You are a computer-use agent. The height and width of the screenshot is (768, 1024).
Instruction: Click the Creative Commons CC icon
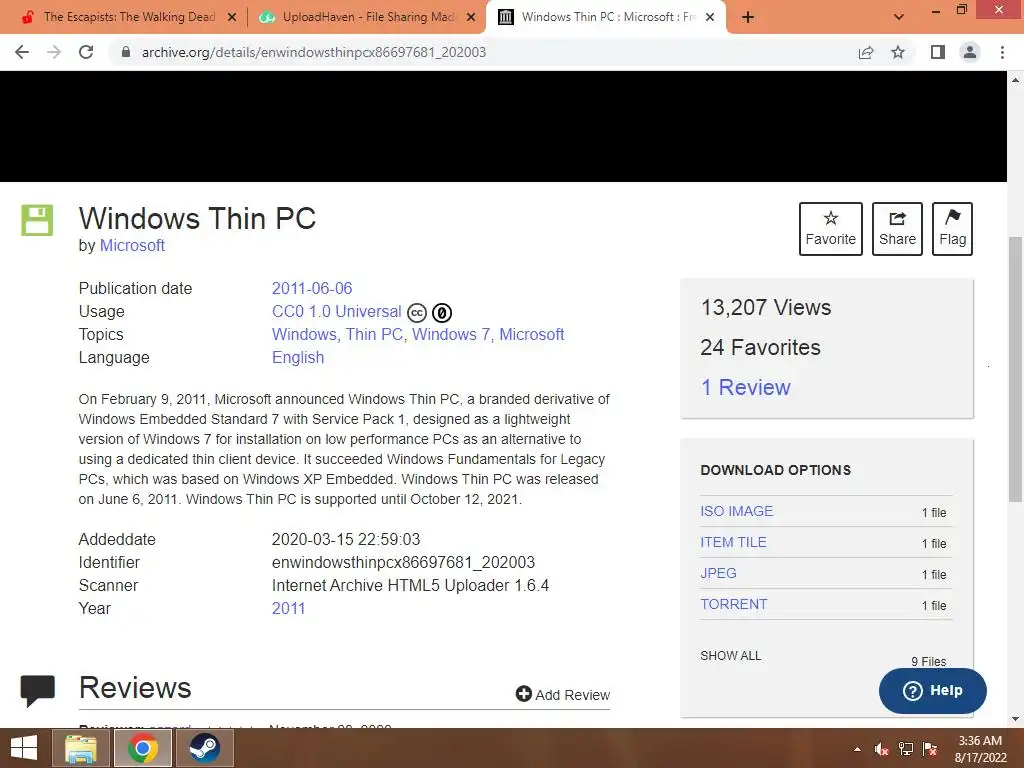tap(417, 313)
